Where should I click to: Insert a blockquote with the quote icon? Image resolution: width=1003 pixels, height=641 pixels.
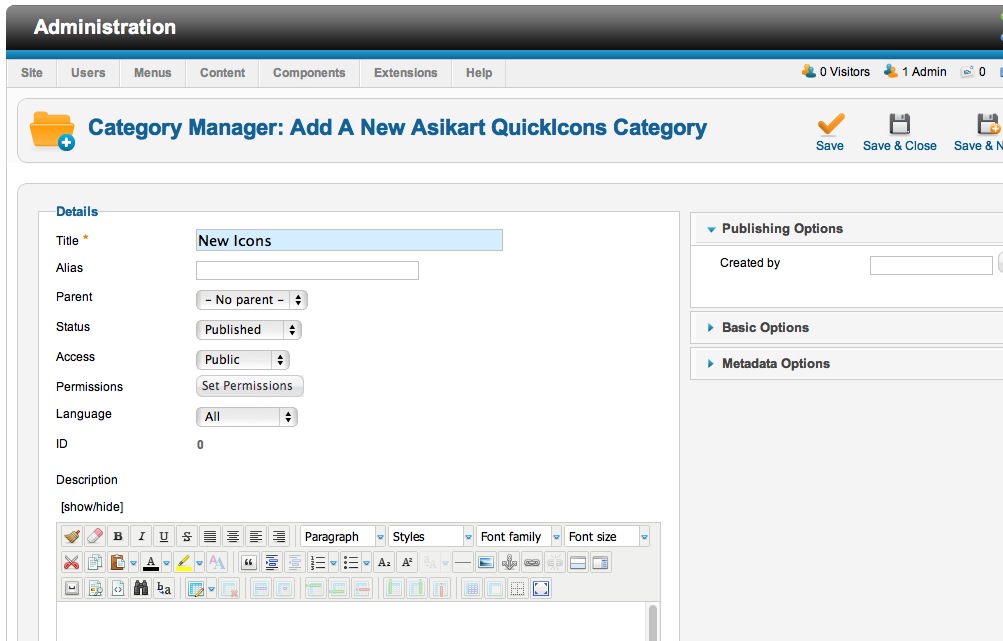(x=249, y=562)
